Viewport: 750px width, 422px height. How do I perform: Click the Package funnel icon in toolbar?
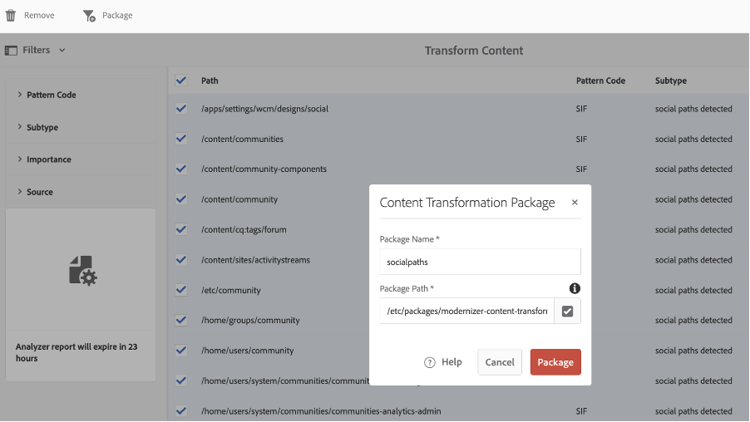point(89,16)
